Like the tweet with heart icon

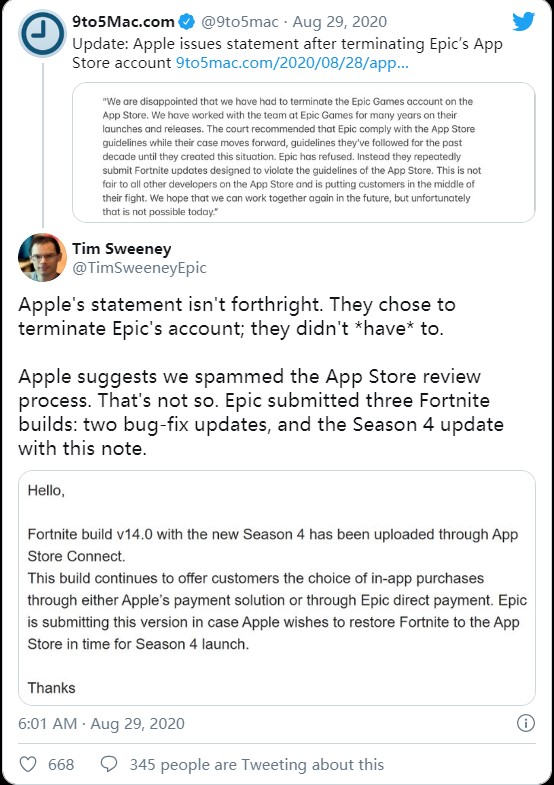pyautogui.click(x=28, y=764)
